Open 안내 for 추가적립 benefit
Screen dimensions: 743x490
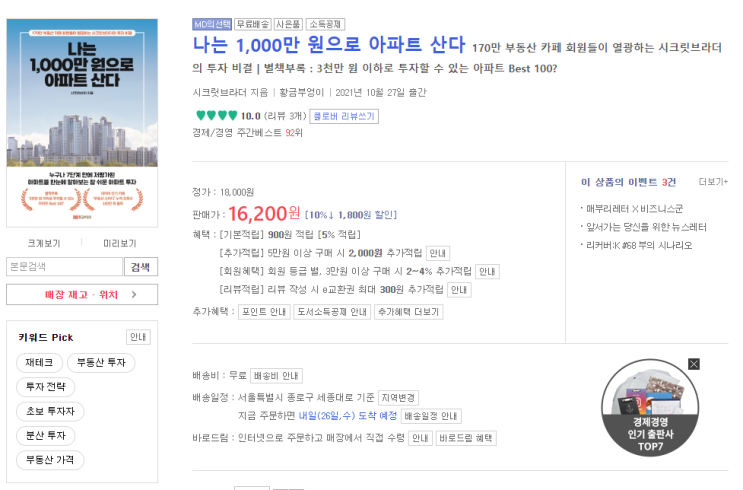438,253
